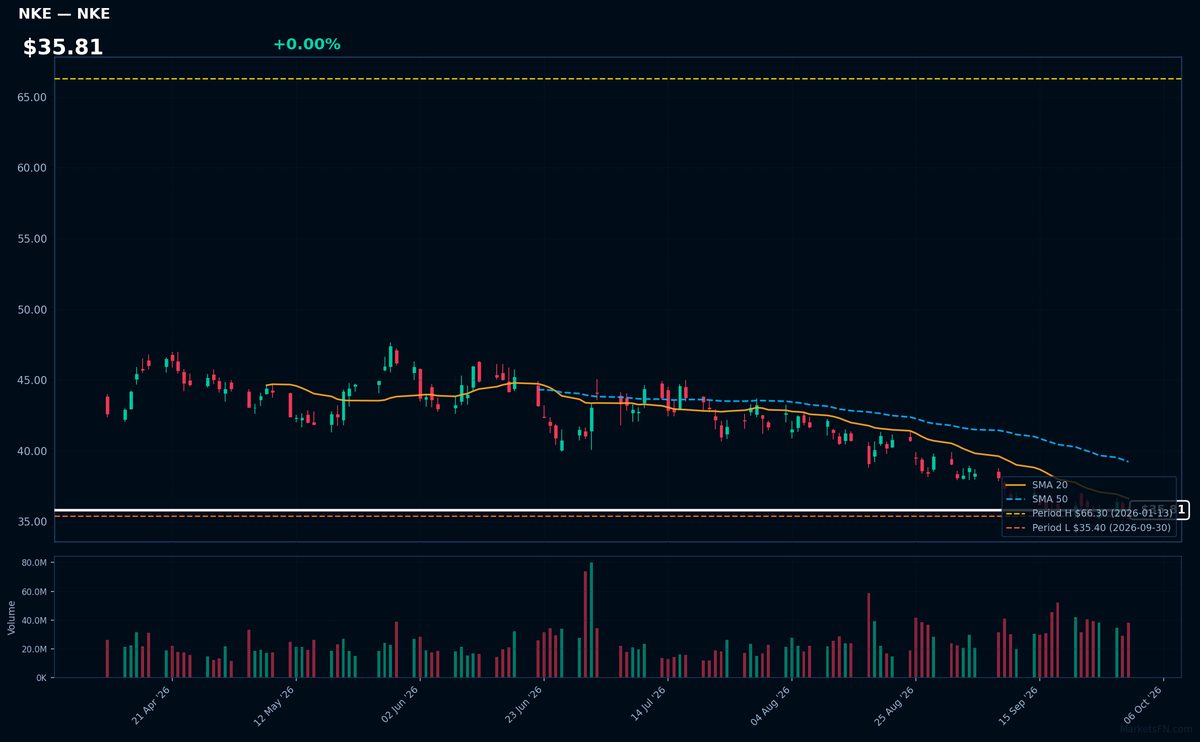Screen dimensions: 1200x742
Task: Click the 0K volume axis label
Action: [x=41, y=678]
